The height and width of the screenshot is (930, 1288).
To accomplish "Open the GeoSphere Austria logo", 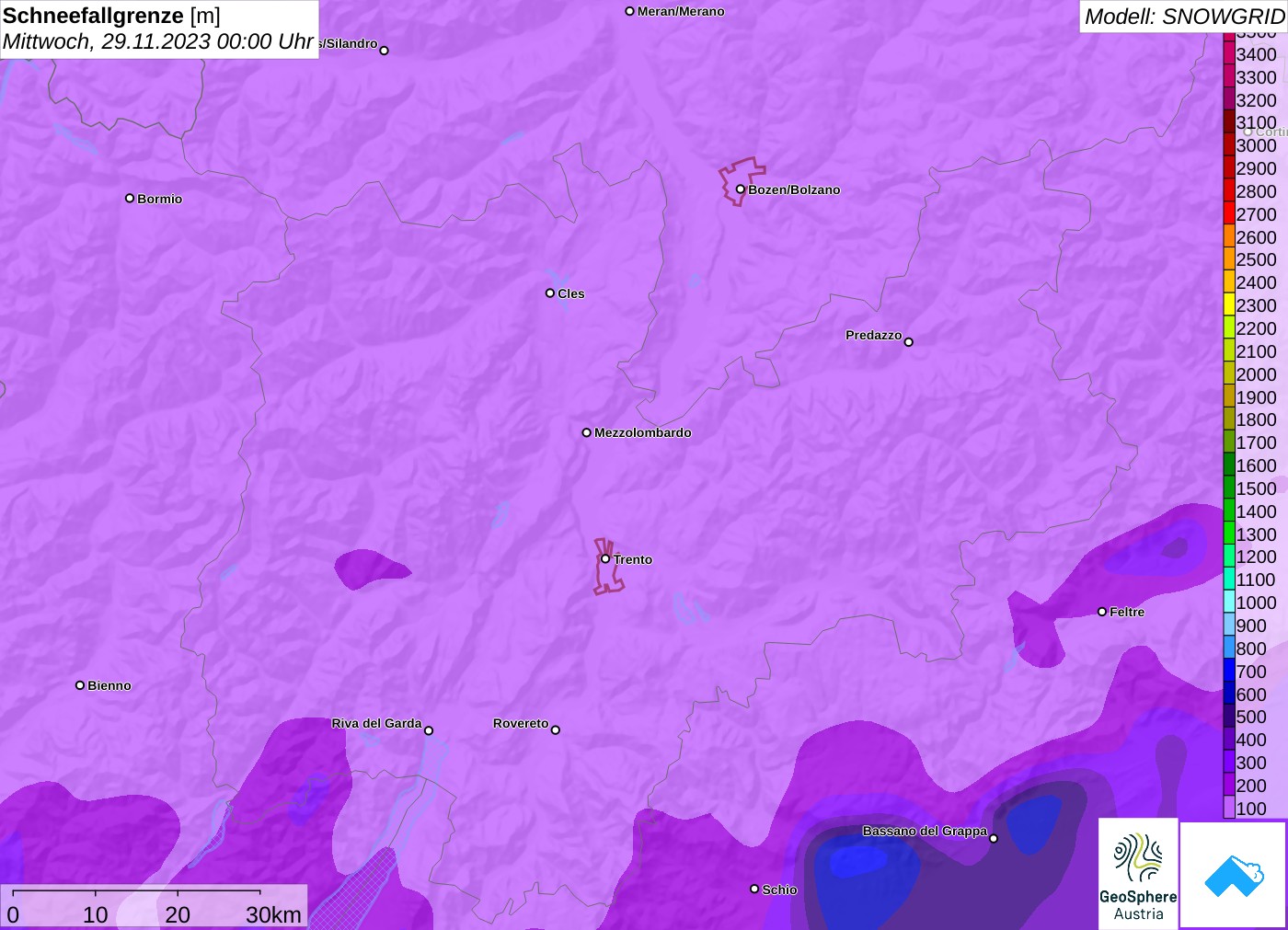I will [1138, 874].
